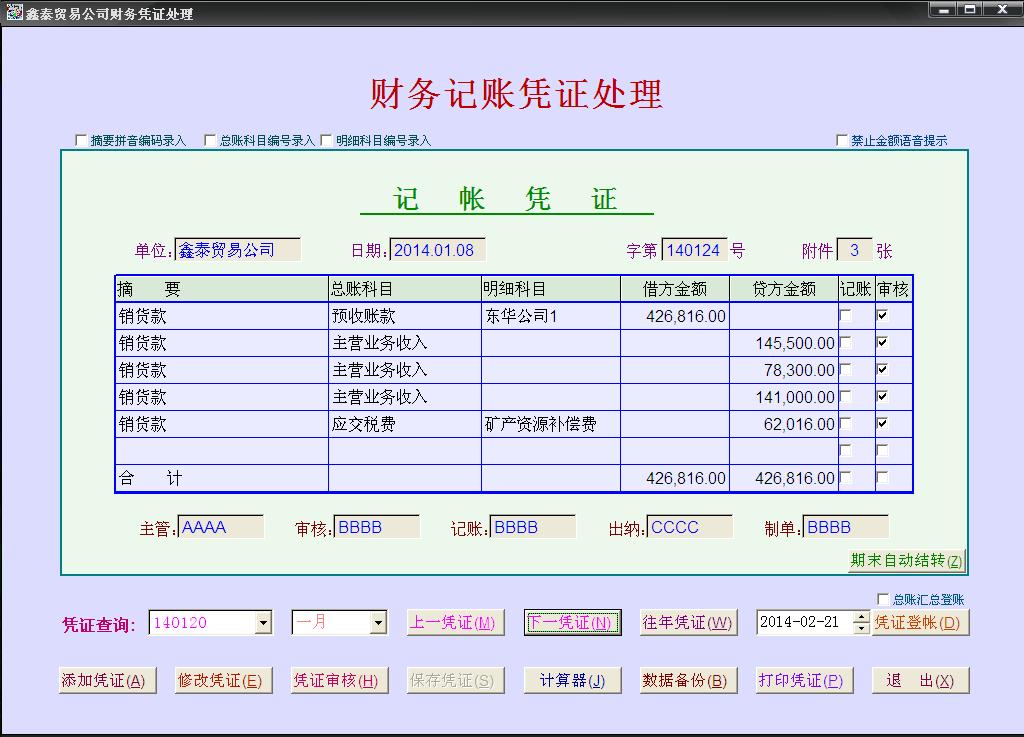Run 凭证审核 to audit the voucher

(339, 678)
